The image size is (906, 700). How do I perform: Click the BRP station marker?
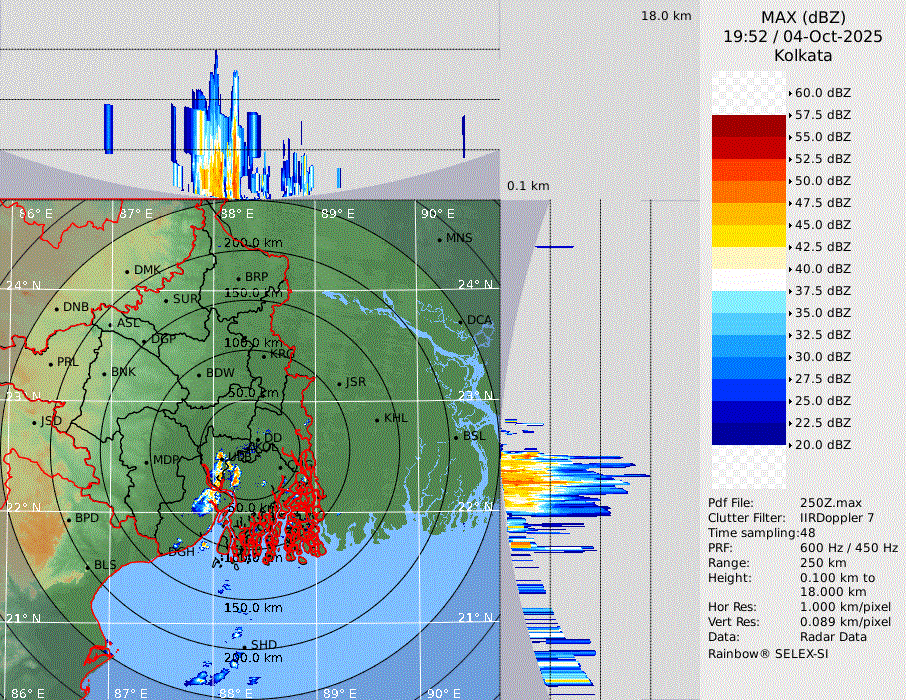tap(239, 278)
